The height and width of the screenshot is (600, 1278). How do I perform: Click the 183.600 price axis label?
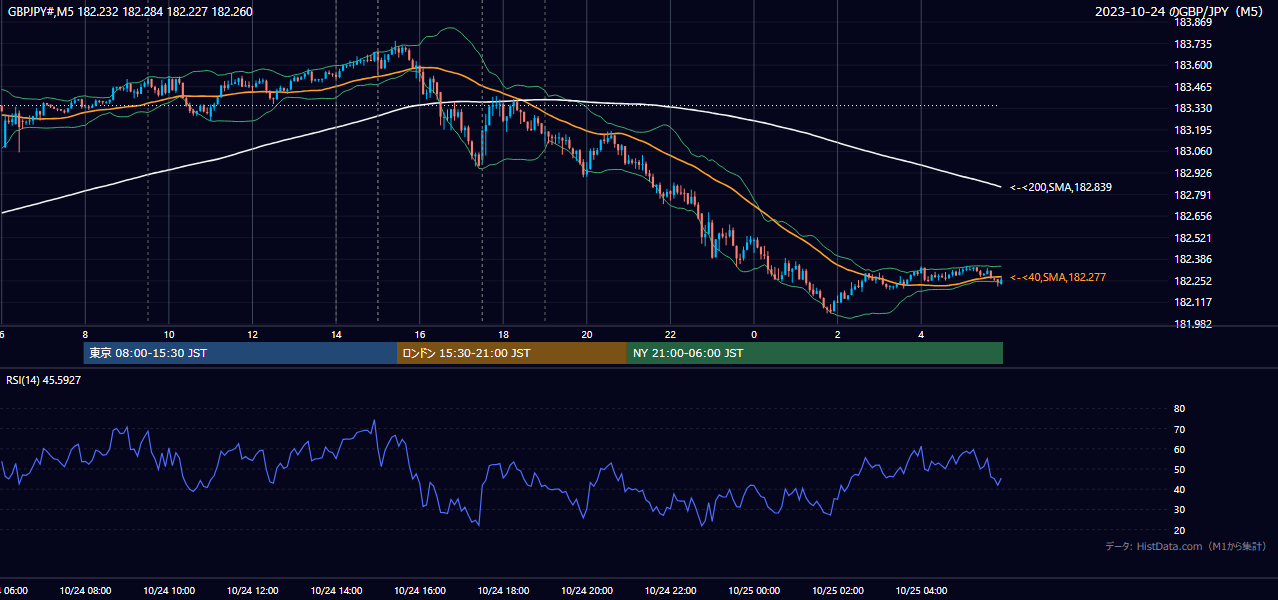pyautogui.click(x=1192, y=65)
